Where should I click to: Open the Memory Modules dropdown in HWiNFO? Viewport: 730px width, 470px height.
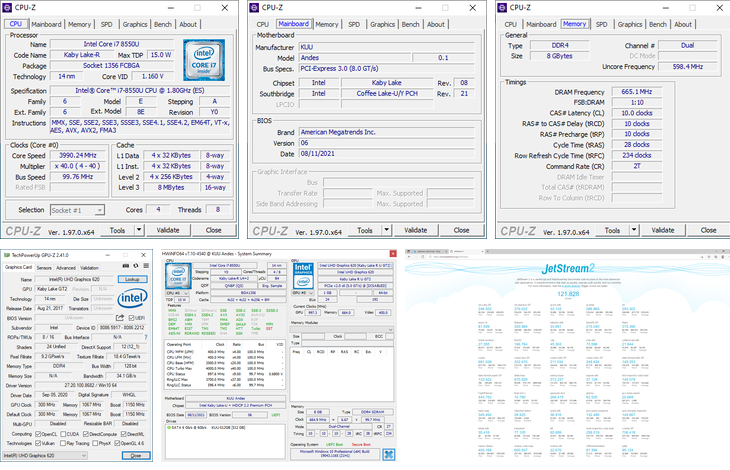point(342,329)
